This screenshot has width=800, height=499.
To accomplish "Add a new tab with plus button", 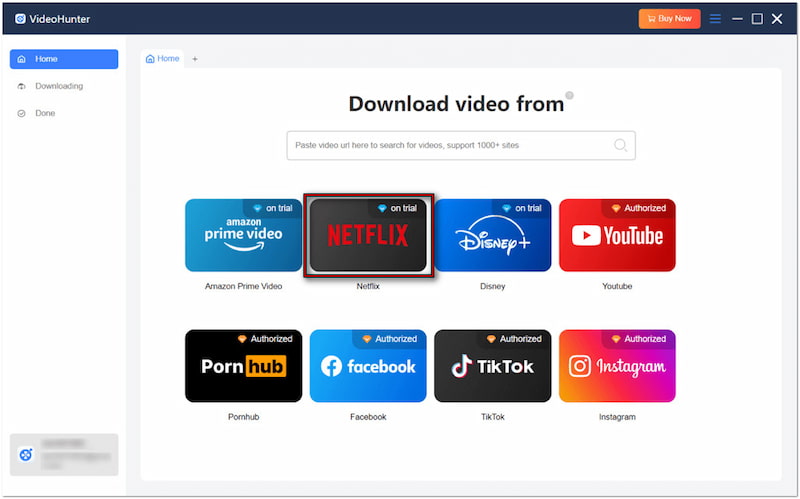I will (195, 59).
